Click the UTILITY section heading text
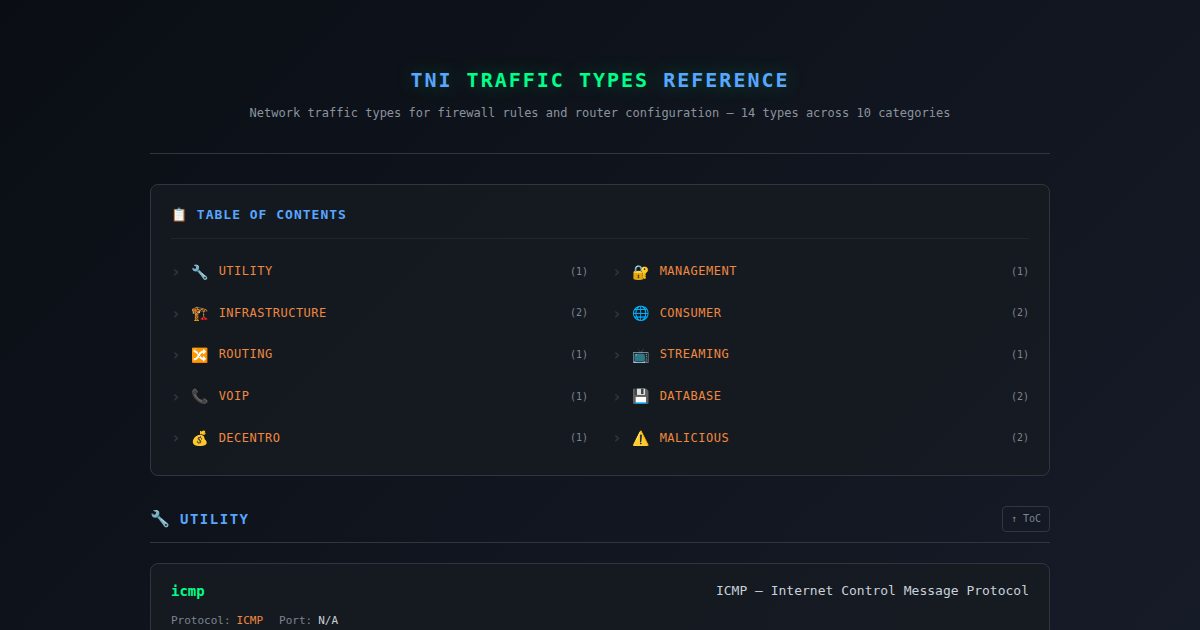Viewport: 1200px width, 630px height. [x=214, y=519]
